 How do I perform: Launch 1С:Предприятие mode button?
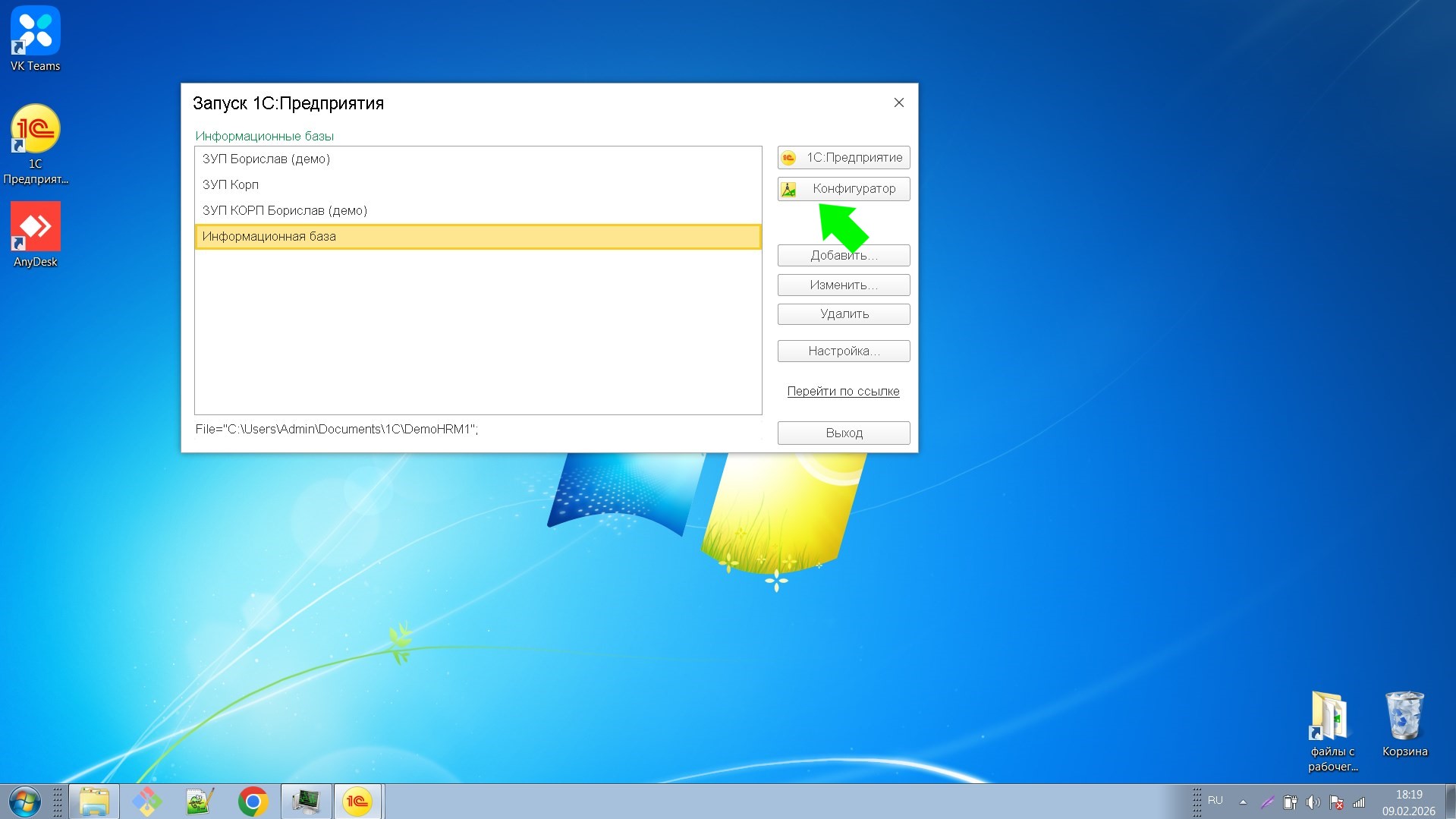tap(843, 158)
